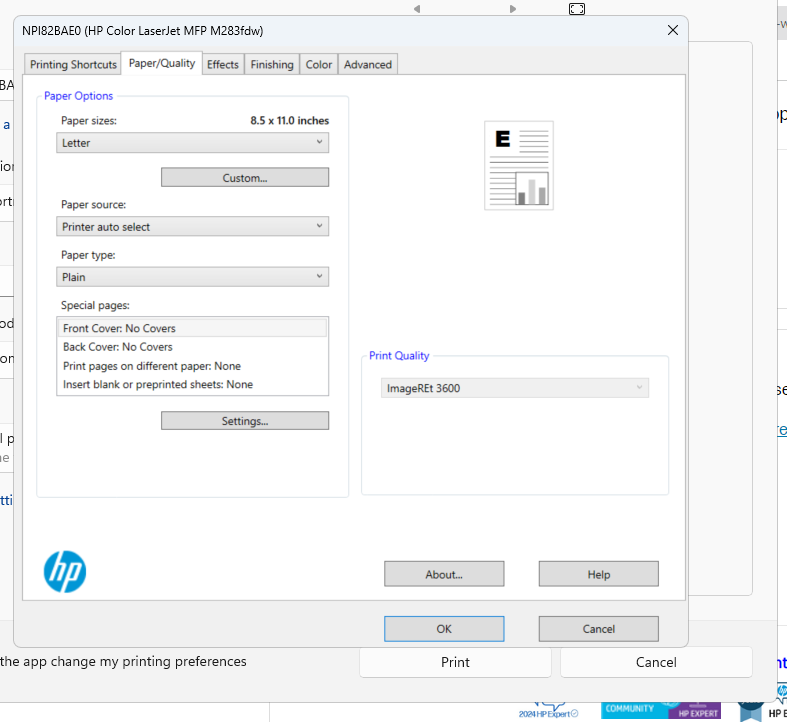The height and width of the screenshot is (722, 787).
Task: Open the ImageREt 3600 print quality dropdown
Action: click(x=515, y=388)
